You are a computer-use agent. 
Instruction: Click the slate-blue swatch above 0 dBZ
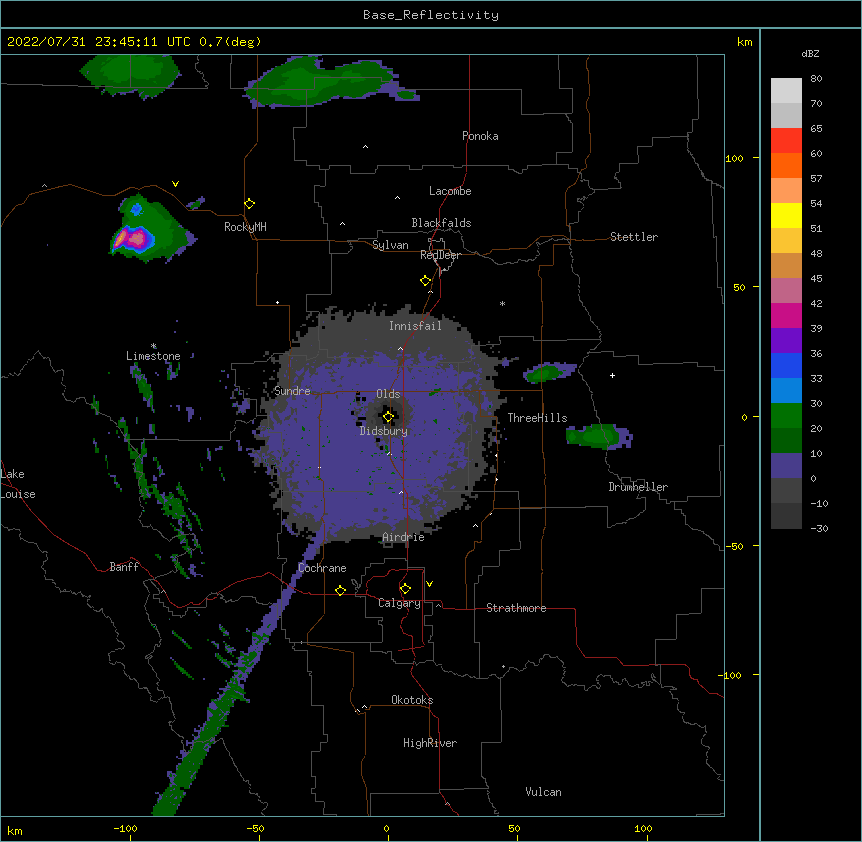pos(786,466)
